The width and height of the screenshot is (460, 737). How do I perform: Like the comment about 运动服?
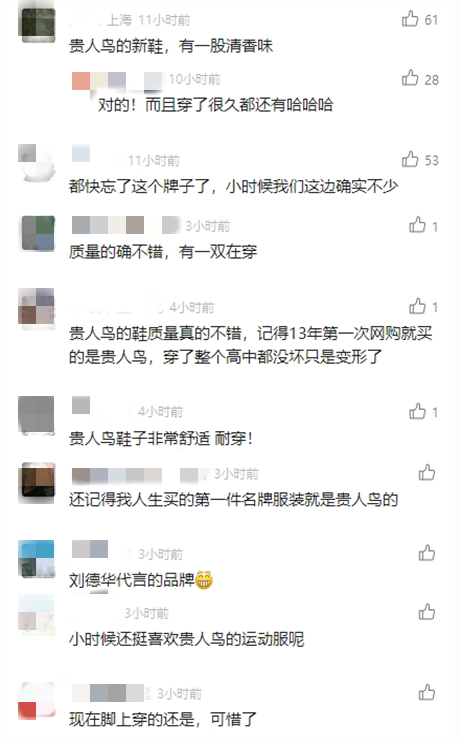tap(427, 612)
